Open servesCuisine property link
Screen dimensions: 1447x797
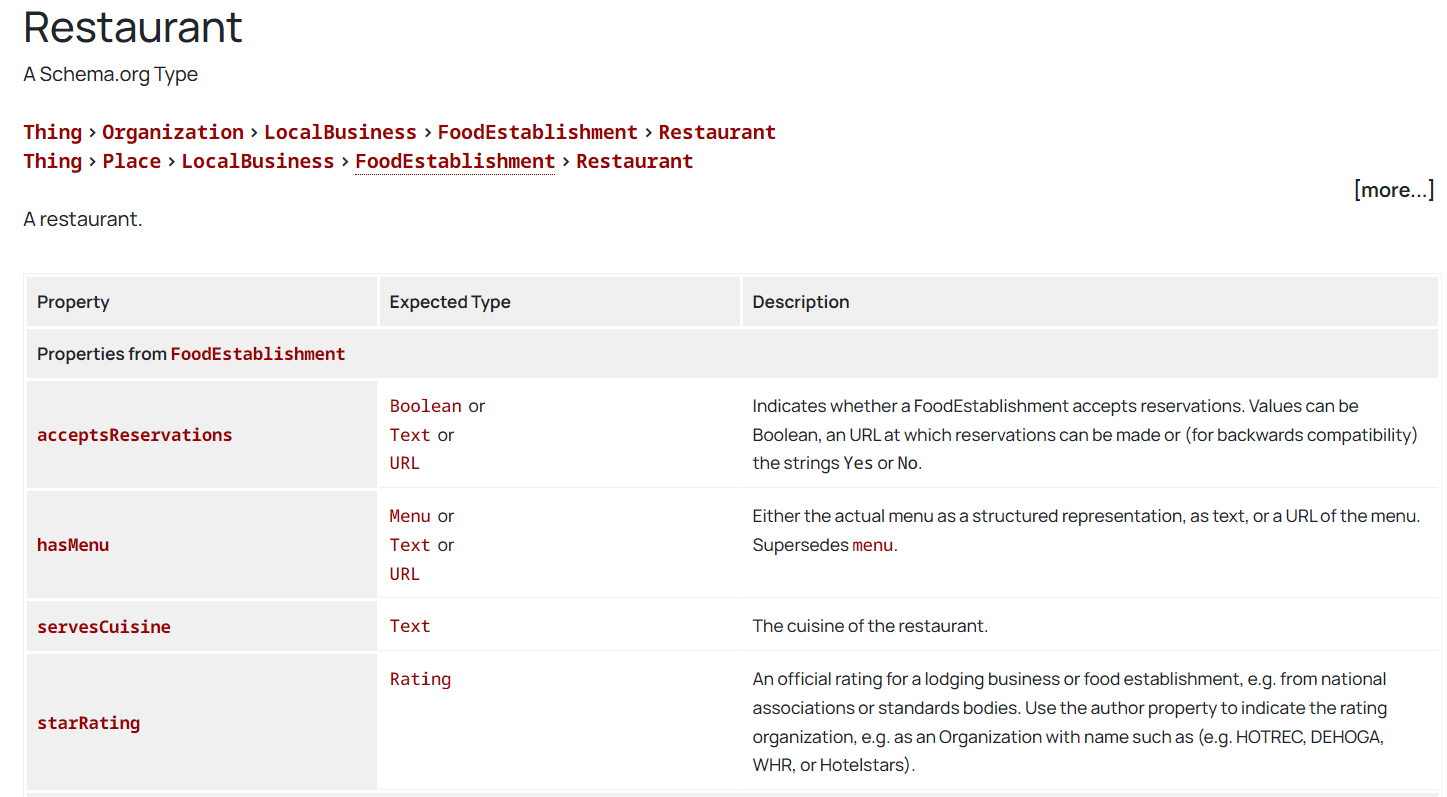(x=104, y=627)
